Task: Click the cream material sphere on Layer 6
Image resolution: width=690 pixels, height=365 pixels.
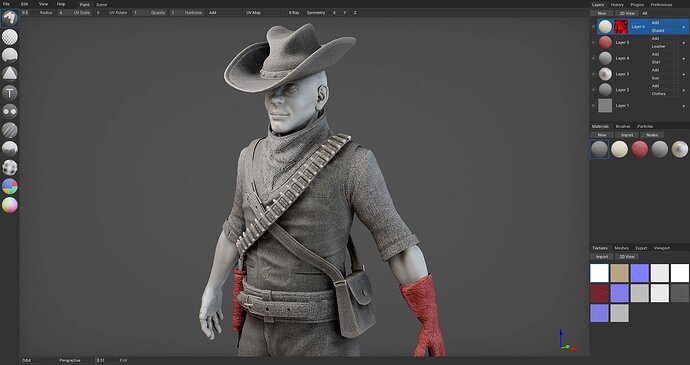Action: [x=606, y=27]
